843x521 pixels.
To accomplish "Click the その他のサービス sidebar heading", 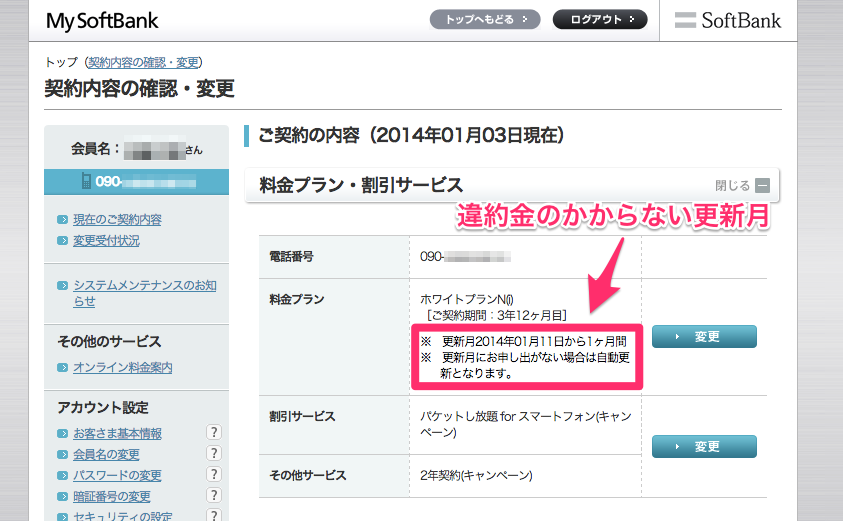I will 109,341.
